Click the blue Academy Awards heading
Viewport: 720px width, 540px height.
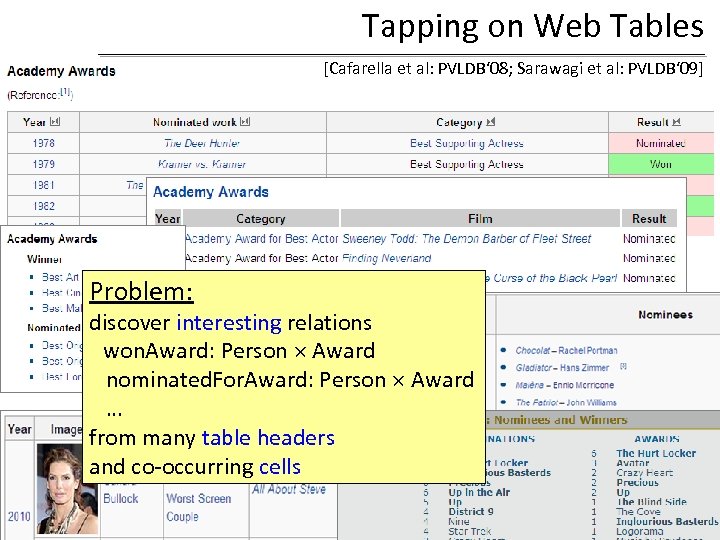[211, 191]
